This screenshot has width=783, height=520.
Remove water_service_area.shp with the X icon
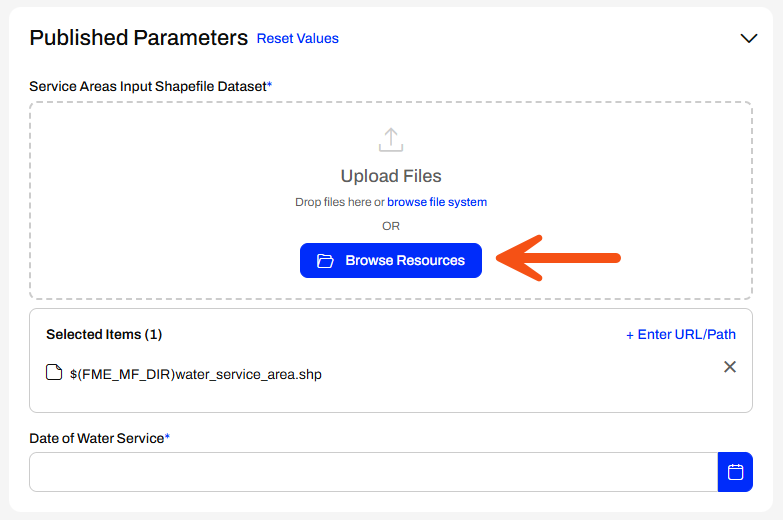730,367
